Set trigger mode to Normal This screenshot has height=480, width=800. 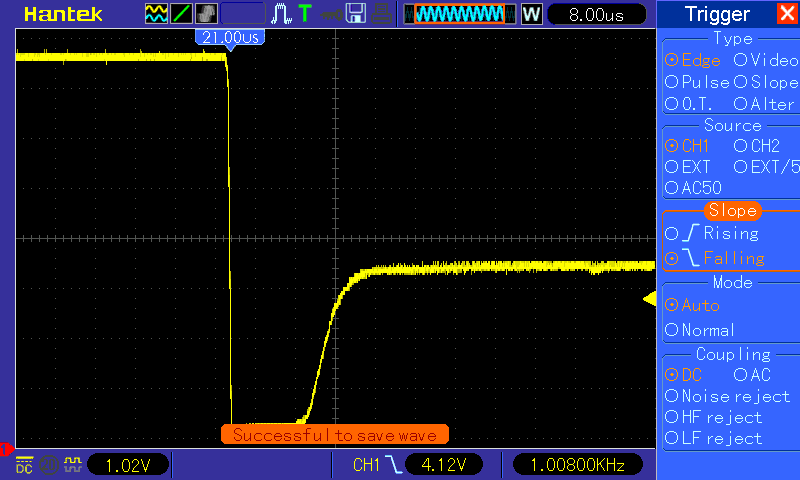(699, 330)
